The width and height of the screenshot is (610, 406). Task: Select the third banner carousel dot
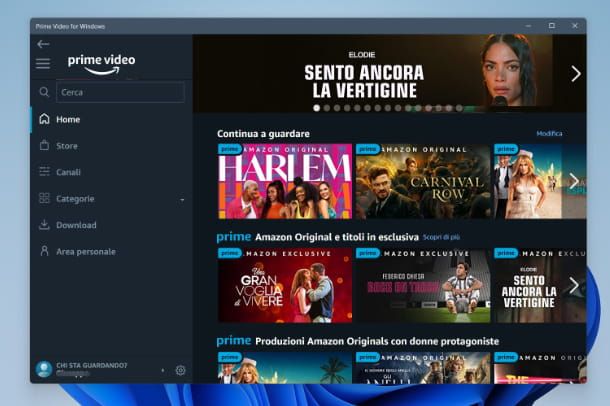pyautogui.click(x=337, y=108)
